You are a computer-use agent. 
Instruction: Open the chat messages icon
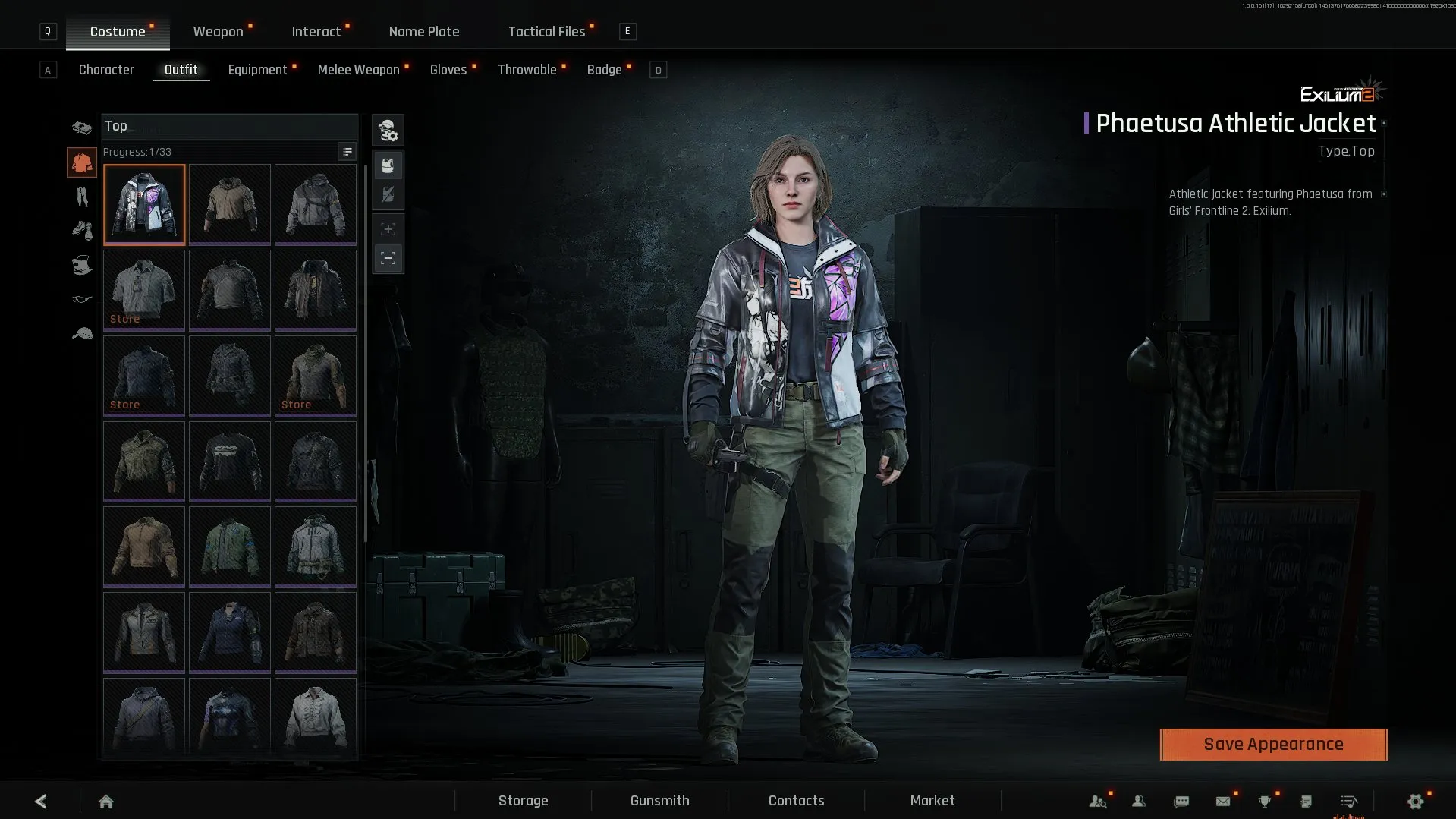pos(1181,801)
